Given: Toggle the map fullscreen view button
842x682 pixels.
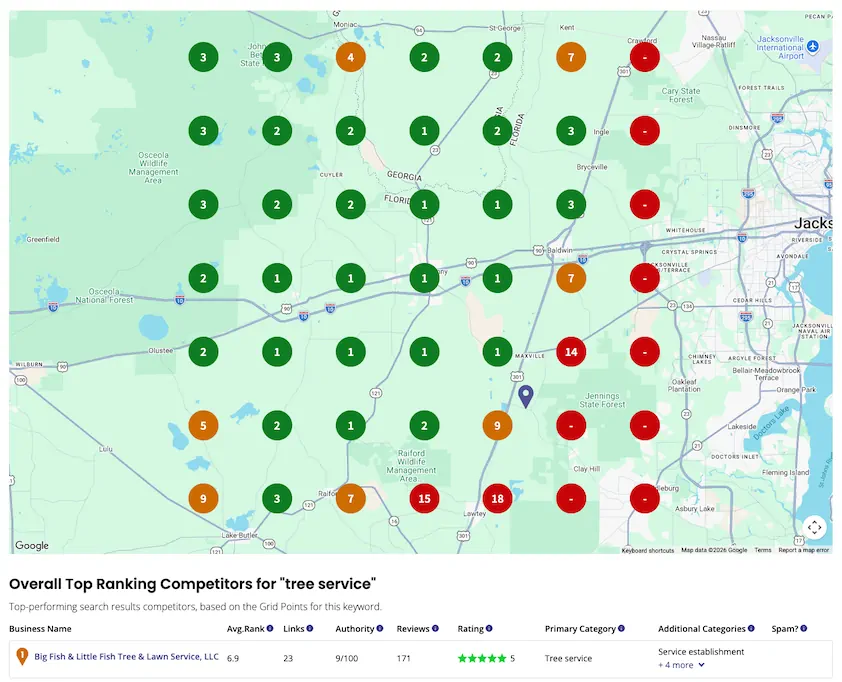Looking at the screenshot, I should coord(815,527).
